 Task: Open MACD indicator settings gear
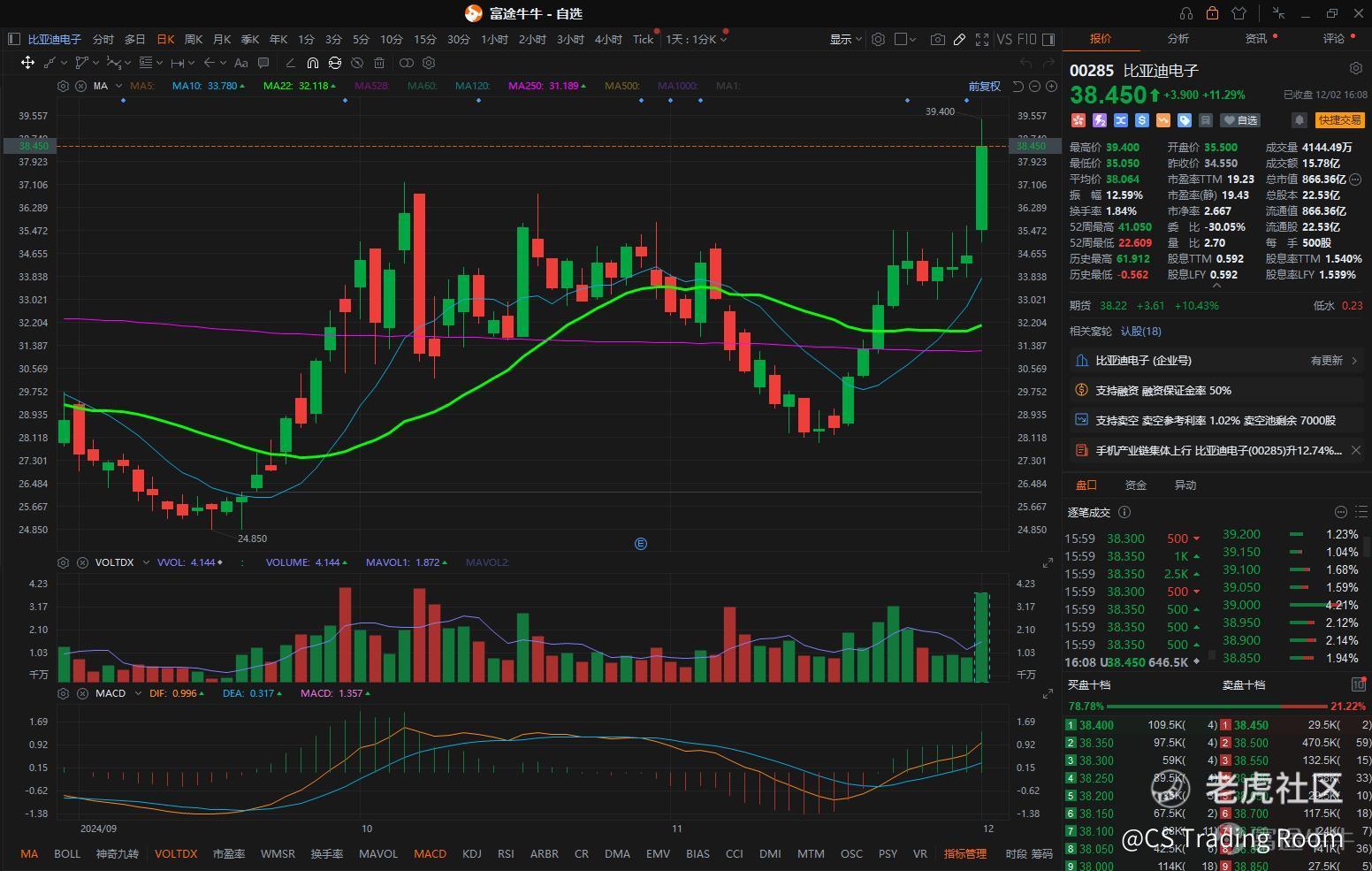tap(63, 693)
